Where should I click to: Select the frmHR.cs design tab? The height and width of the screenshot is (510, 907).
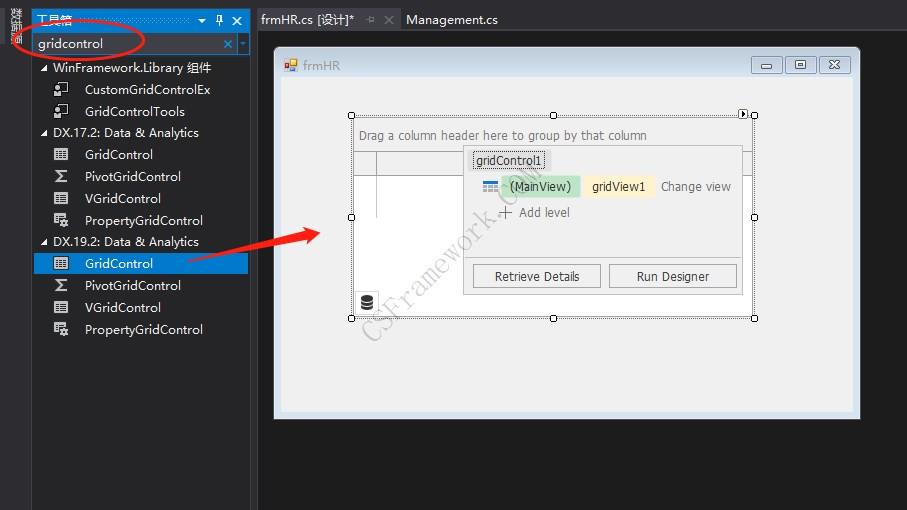pos(307,20)
